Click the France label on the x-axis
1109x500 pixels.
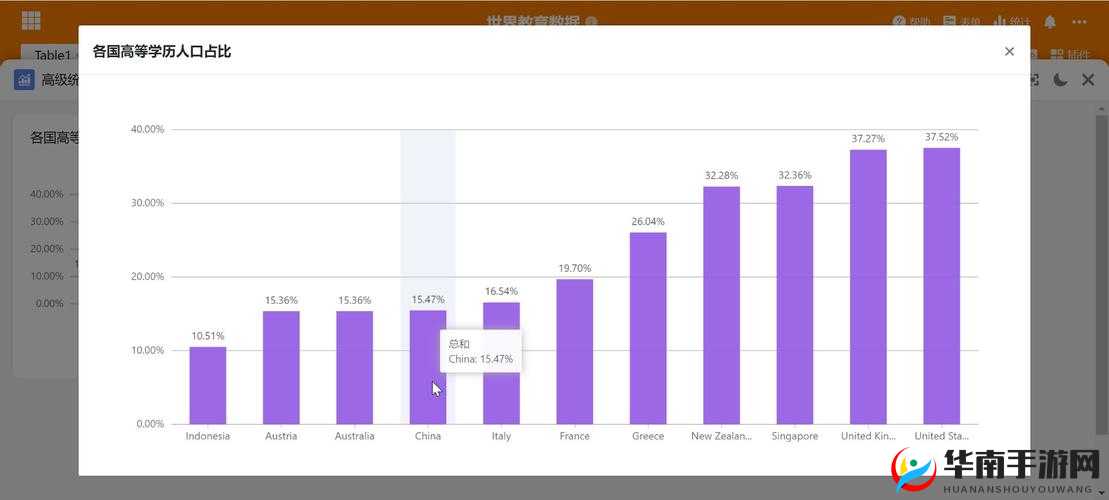[x=575, y=436]
